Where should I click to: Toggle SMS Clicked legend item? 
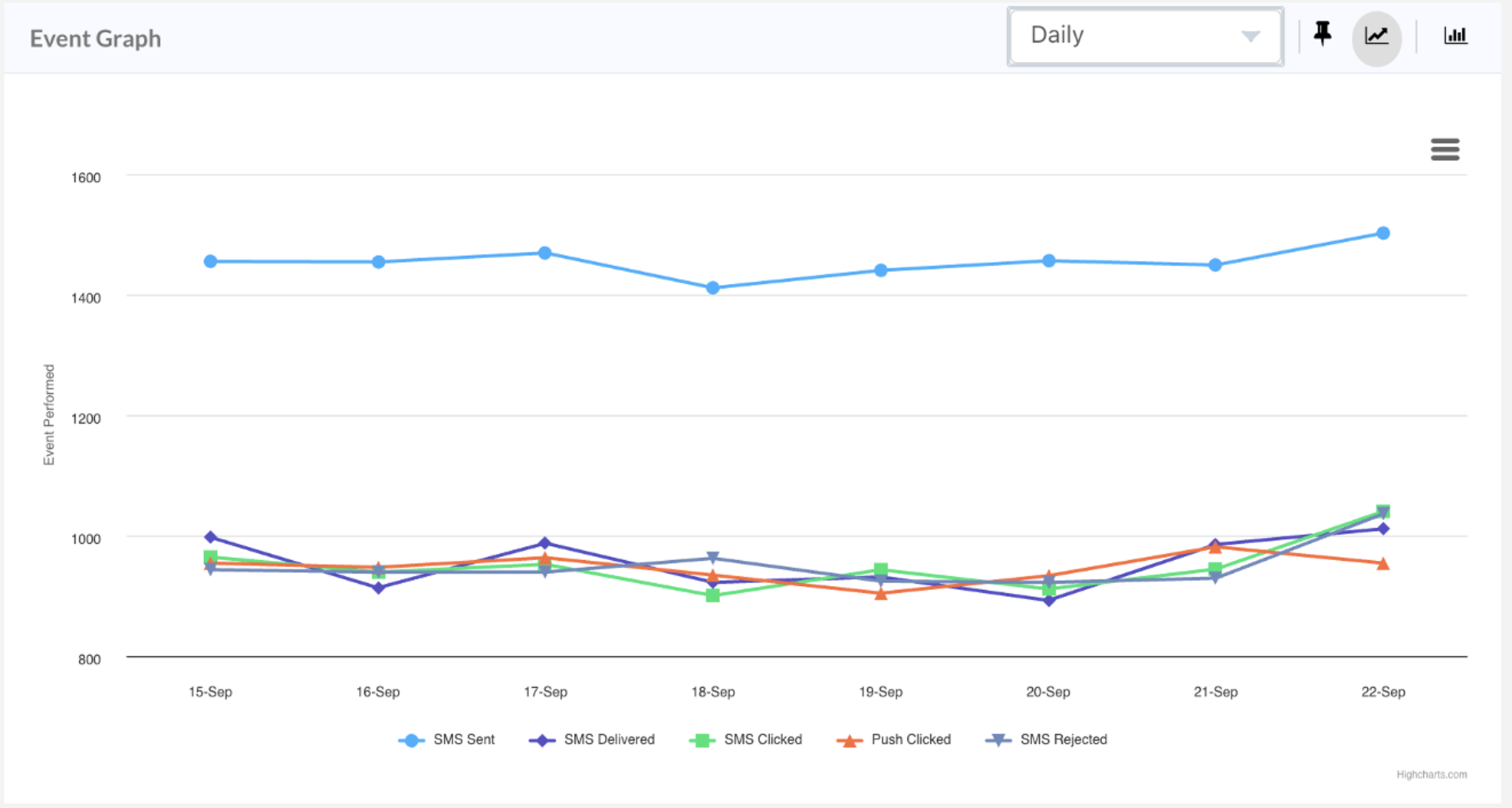pos(762,739)
